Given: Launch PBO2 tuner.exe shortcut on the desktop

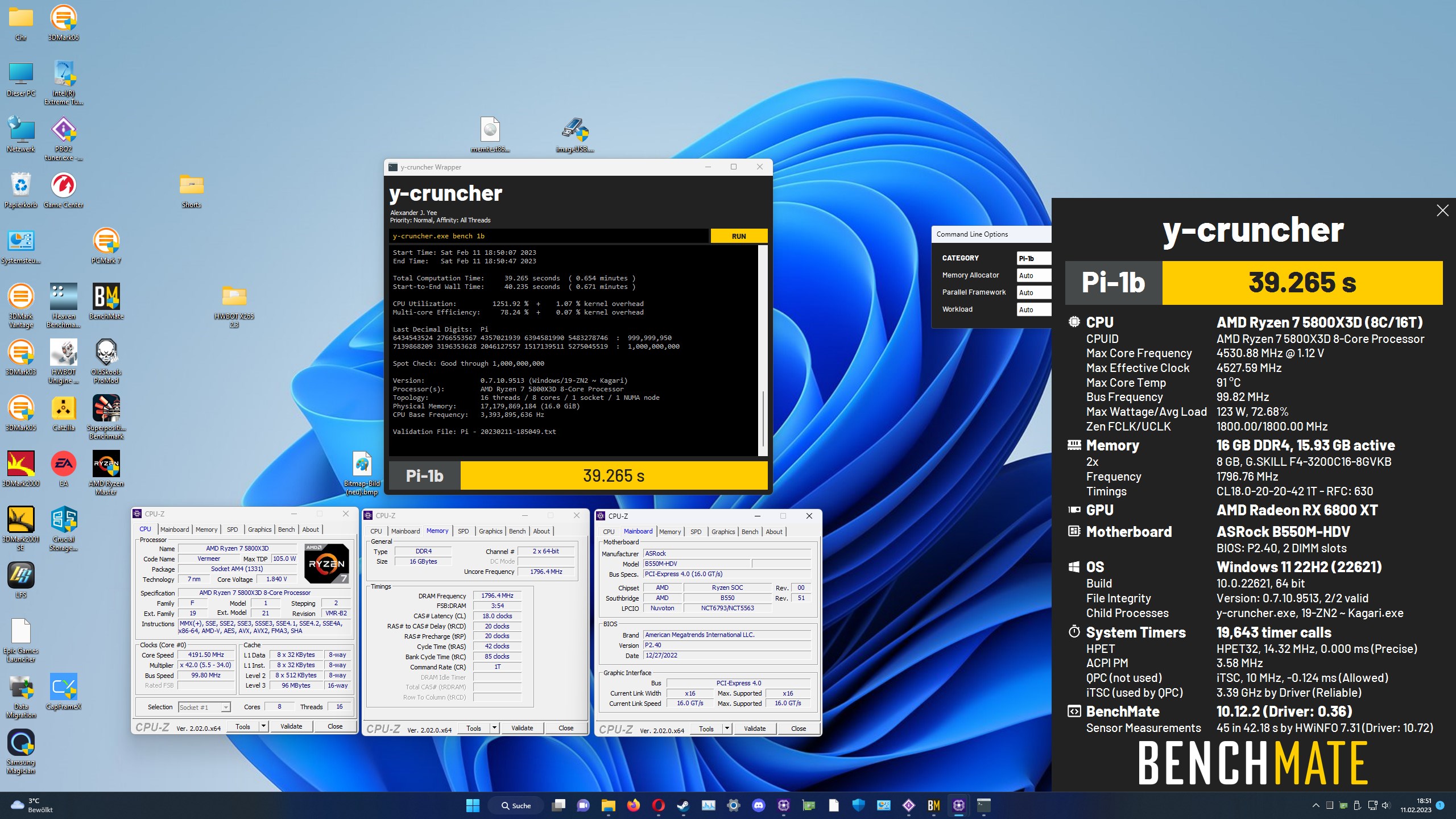Looking at the screenshot, I should [x=63, y=138].
